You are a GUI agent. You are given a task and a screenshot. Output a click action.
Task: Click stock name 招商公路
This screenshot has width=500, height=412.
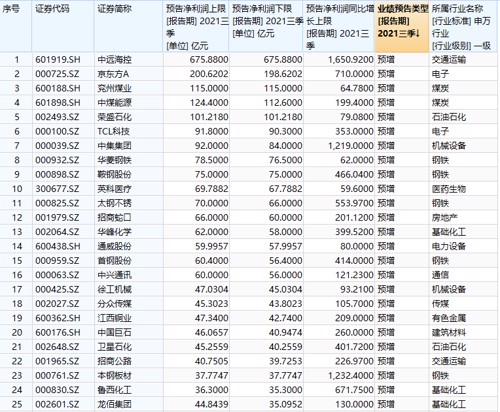click(x=114, y=361)
